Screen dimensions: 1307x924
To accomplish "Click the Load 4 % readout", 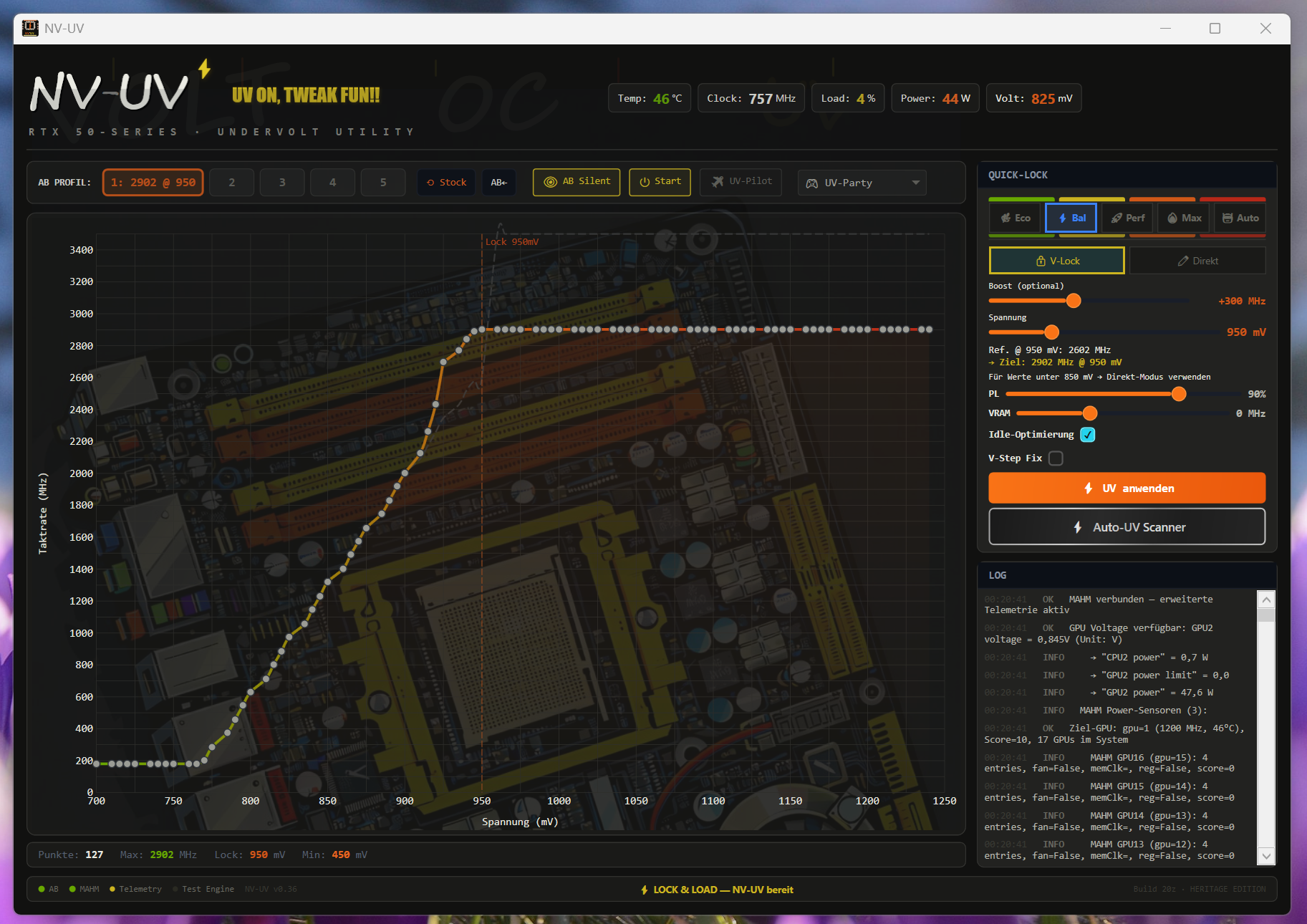I will pos(848,98).
